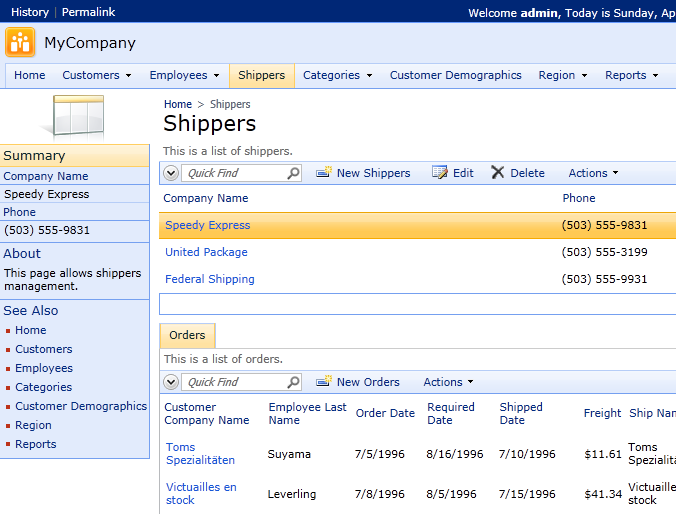Click the Edit pencil icon

tap(440, 172)
